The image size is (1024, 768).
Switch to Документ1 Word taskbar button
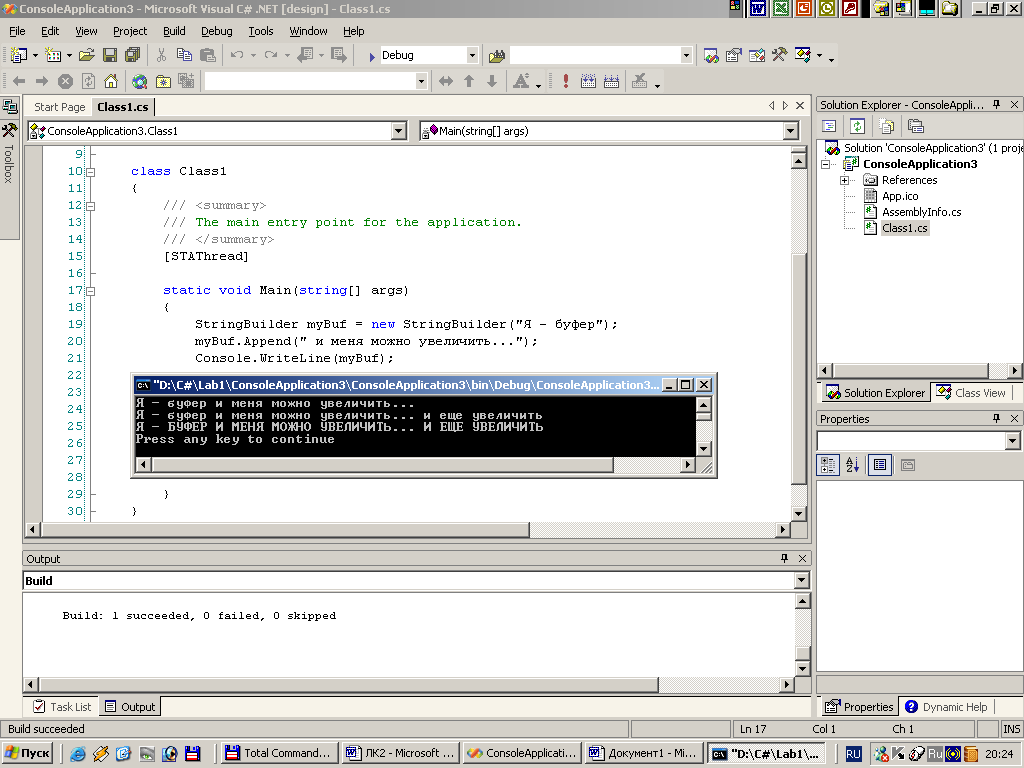pyautogui.click(x=644, y=754)
